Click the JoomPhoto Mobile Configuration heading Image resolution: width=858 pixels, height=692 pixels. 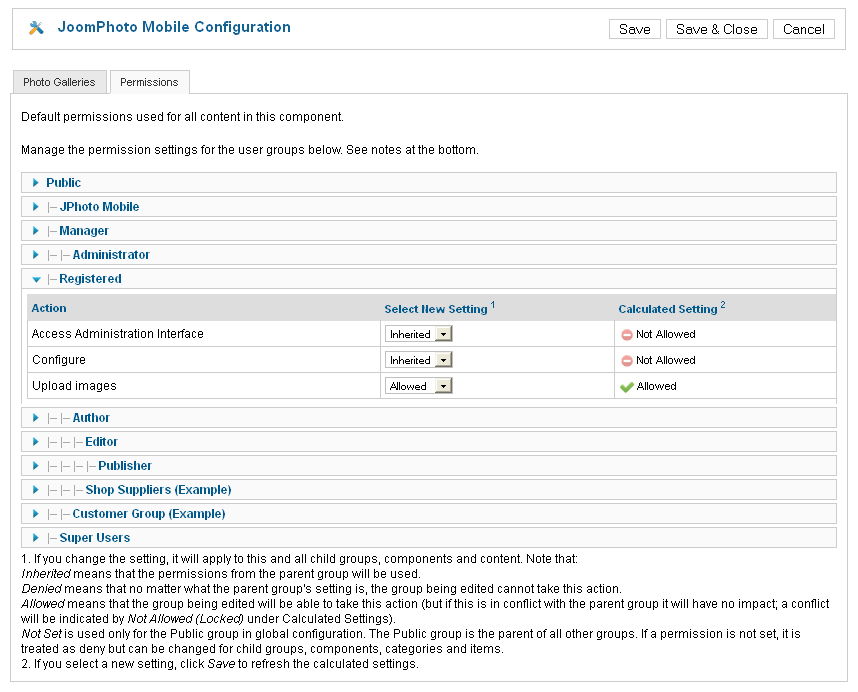(x=174, y=27)
